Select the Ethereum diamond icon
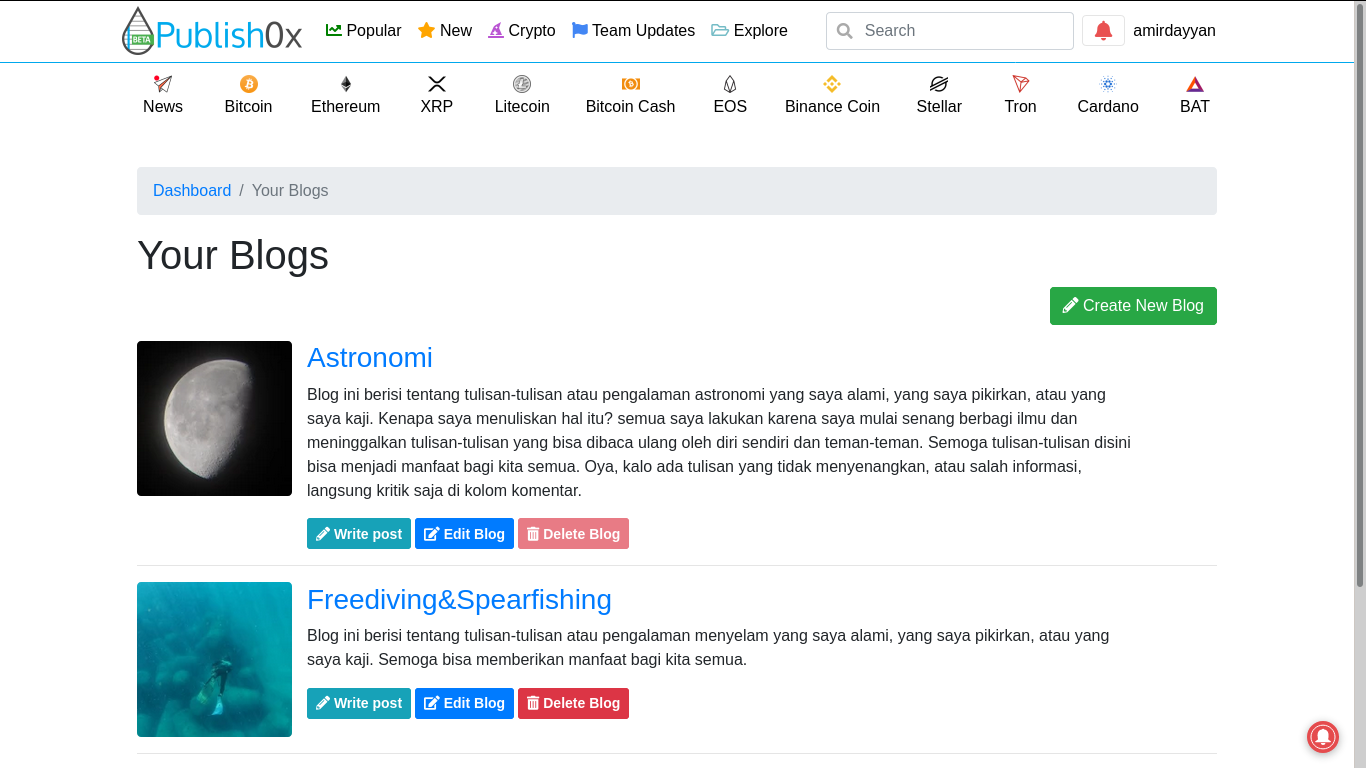 click(x=346, y=84)
